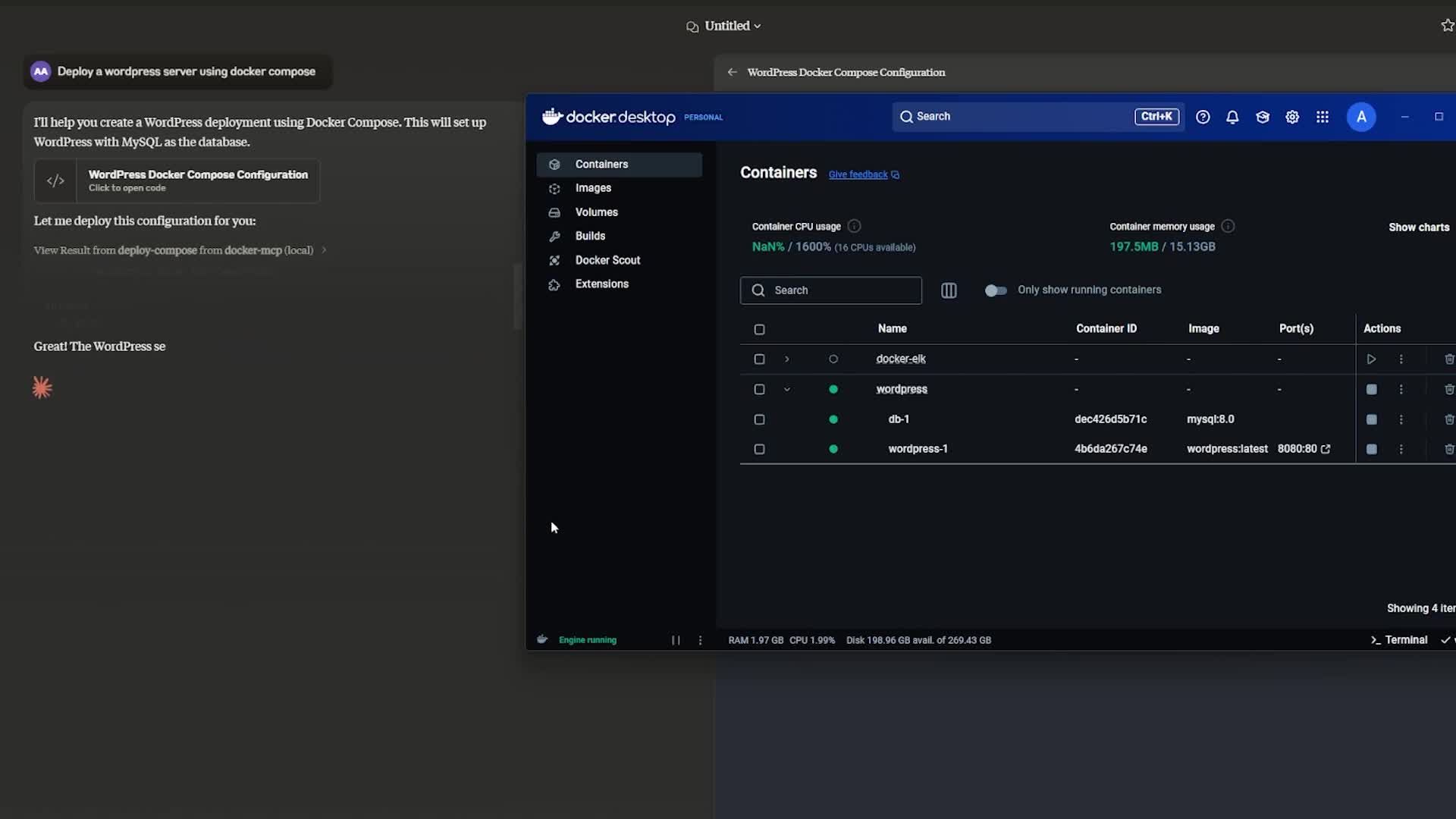Sort by the Name column header
Screen dimensions: 1456x819
tap(892, 328)
